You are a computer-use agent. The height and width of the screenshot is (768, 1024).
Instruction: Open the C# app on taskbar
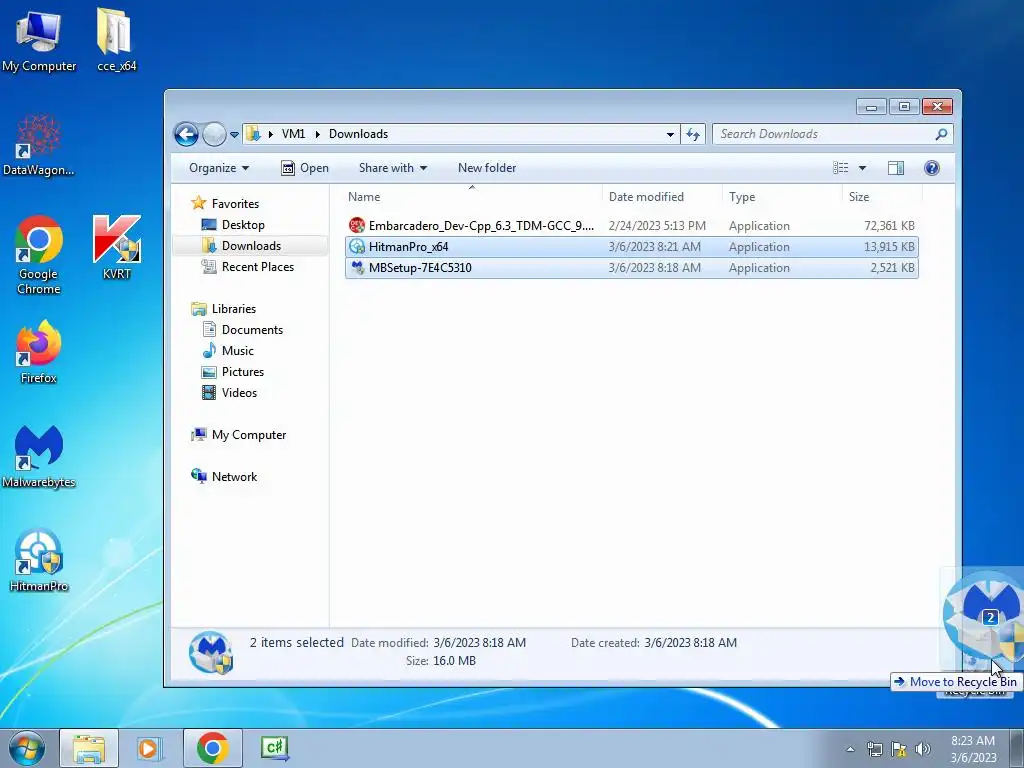(274, 748)
